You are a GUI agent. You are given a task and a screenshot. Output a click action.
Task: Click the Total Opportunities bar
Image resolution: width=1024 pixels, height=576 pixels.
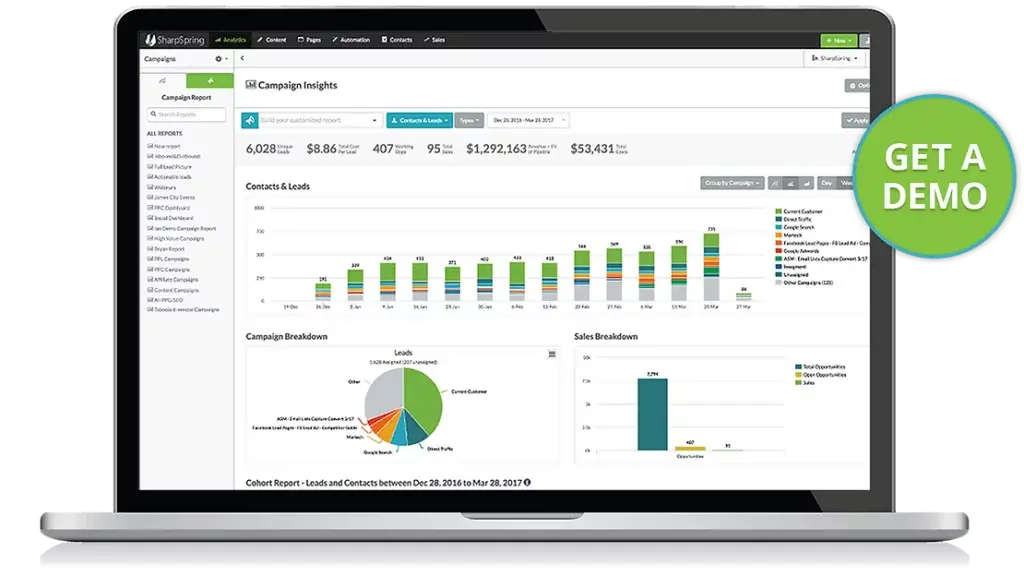point(652,414)
